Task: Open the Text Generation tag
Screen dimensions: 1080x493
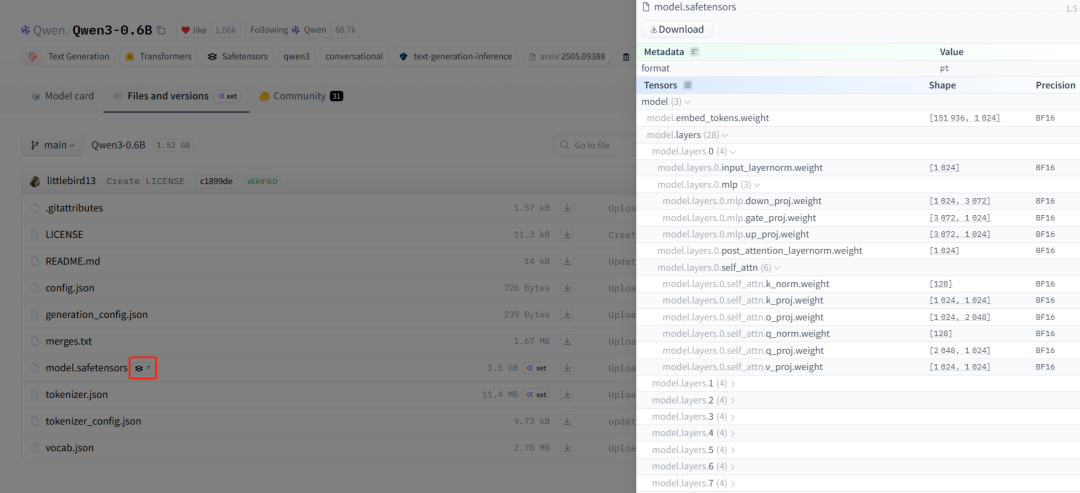Action: (x=68, y=56)
